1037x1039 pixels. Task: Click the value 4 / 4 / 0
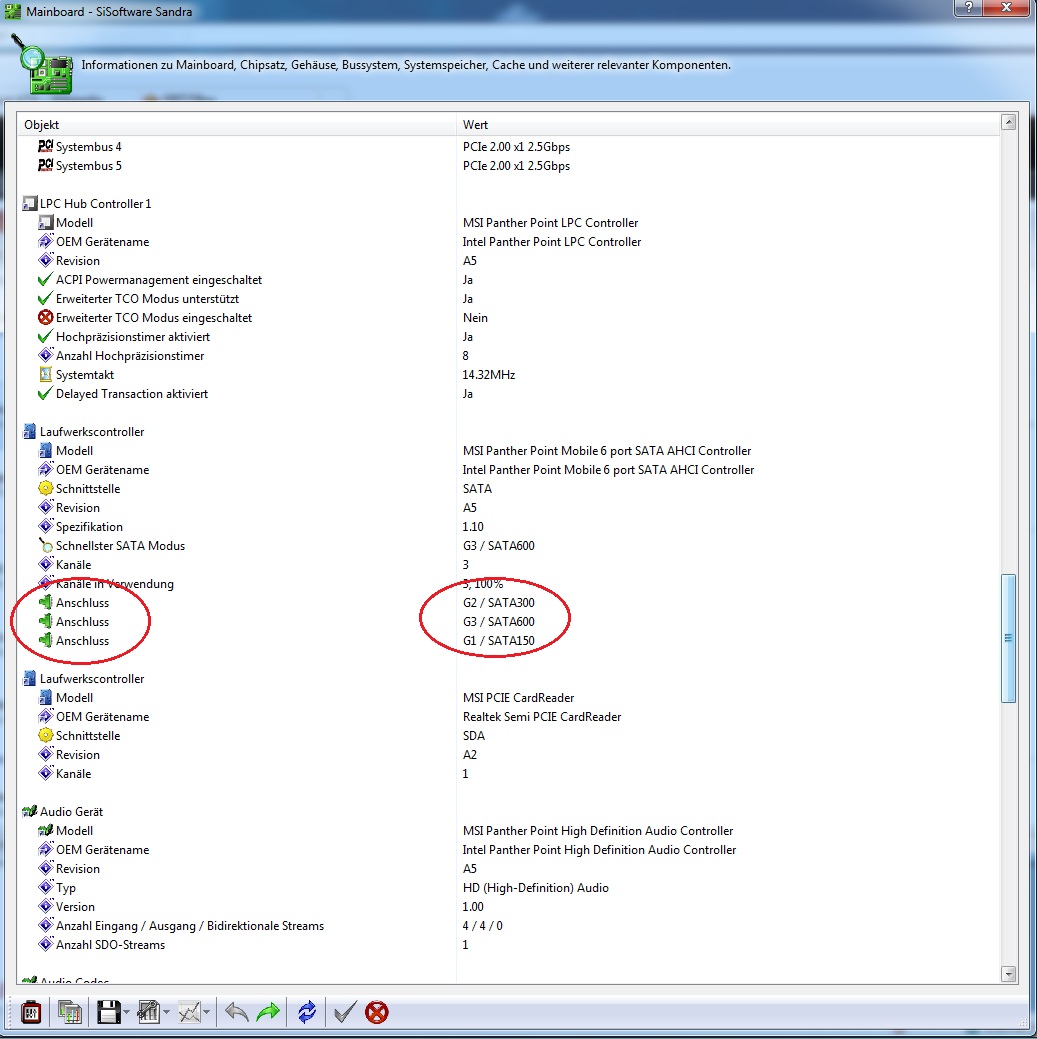(482, 926)
